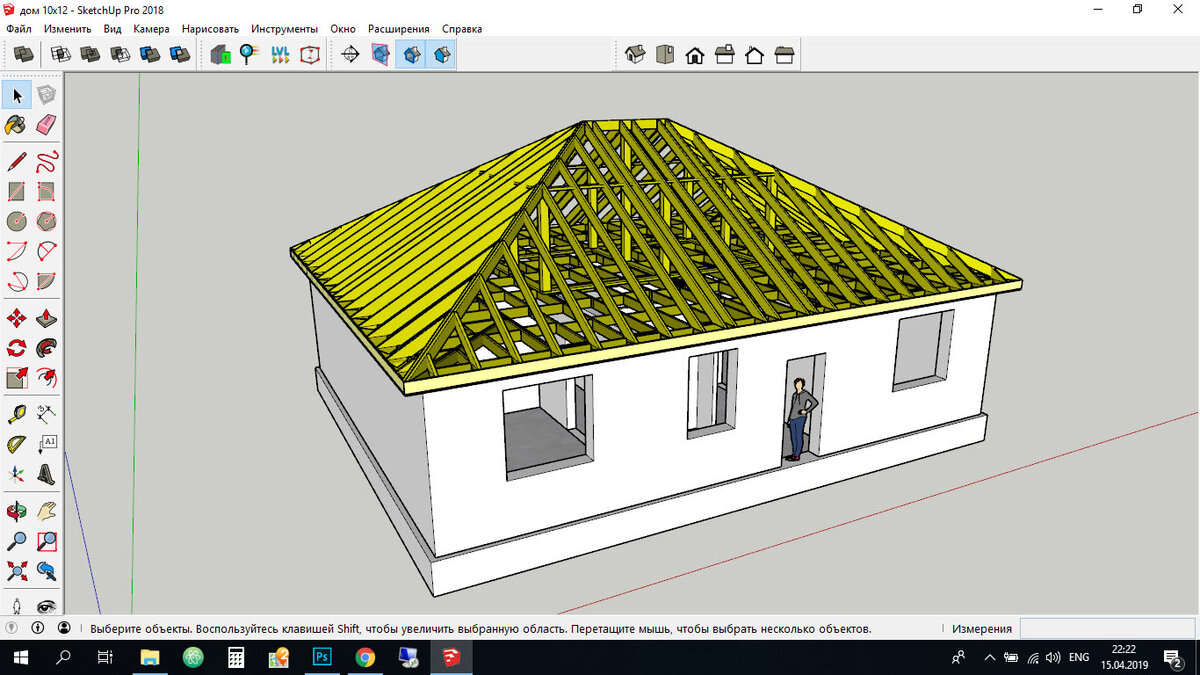Activate the Pan hand tool
The width and height of the screenshot is (1200, 675).
(46, 511)
